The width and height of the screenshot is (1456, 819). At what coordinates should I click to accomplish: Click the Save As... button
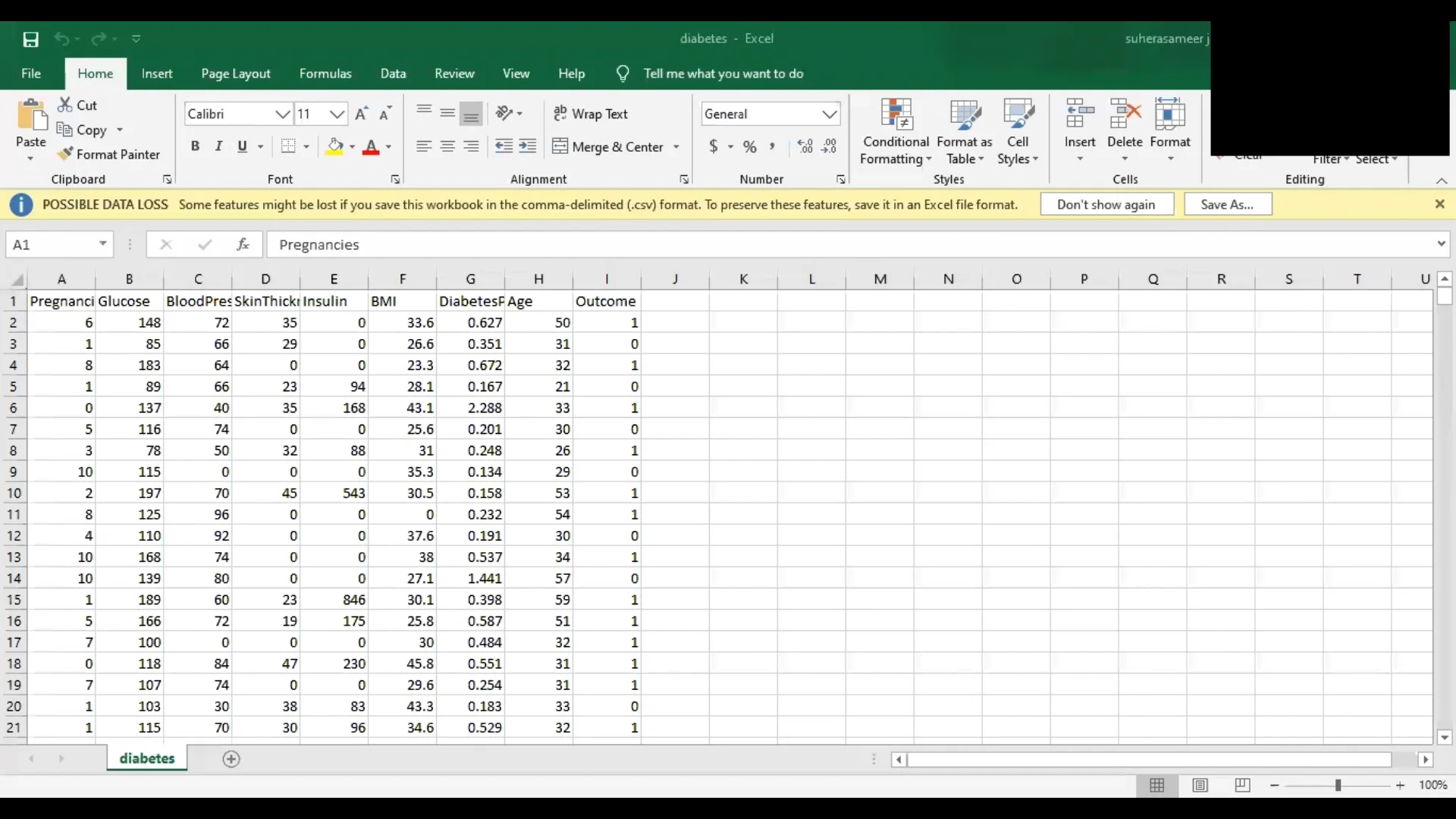pyautogui.click(x=1227, y=204)
